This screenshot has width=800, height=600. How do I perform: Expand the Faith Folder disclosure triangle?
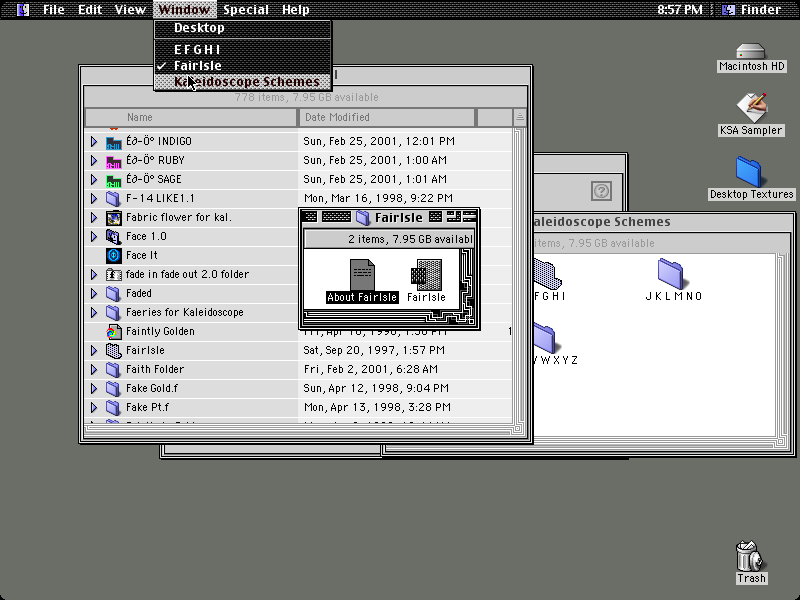coord(94,369)
